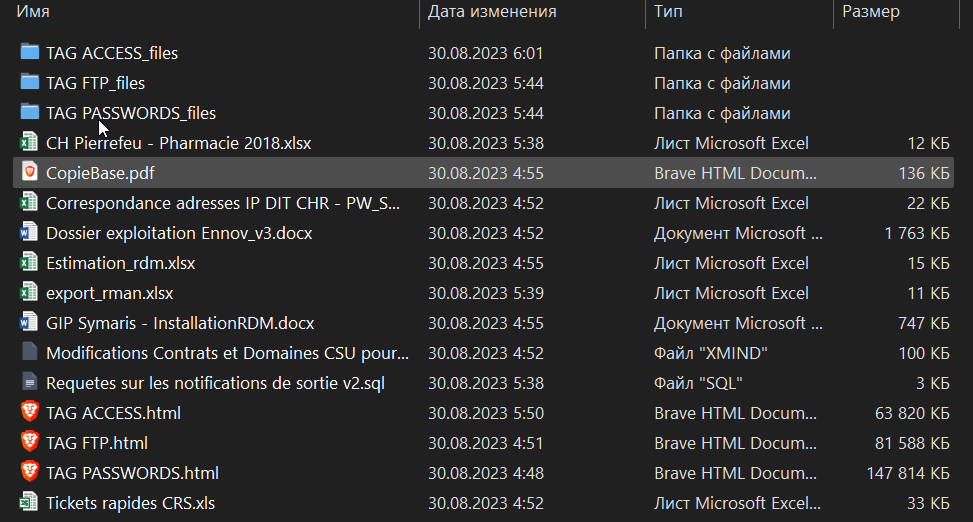This screenshot has width=973, height=522.
Task: Sort by the Размер column header
Action: [x=871, y=11]
